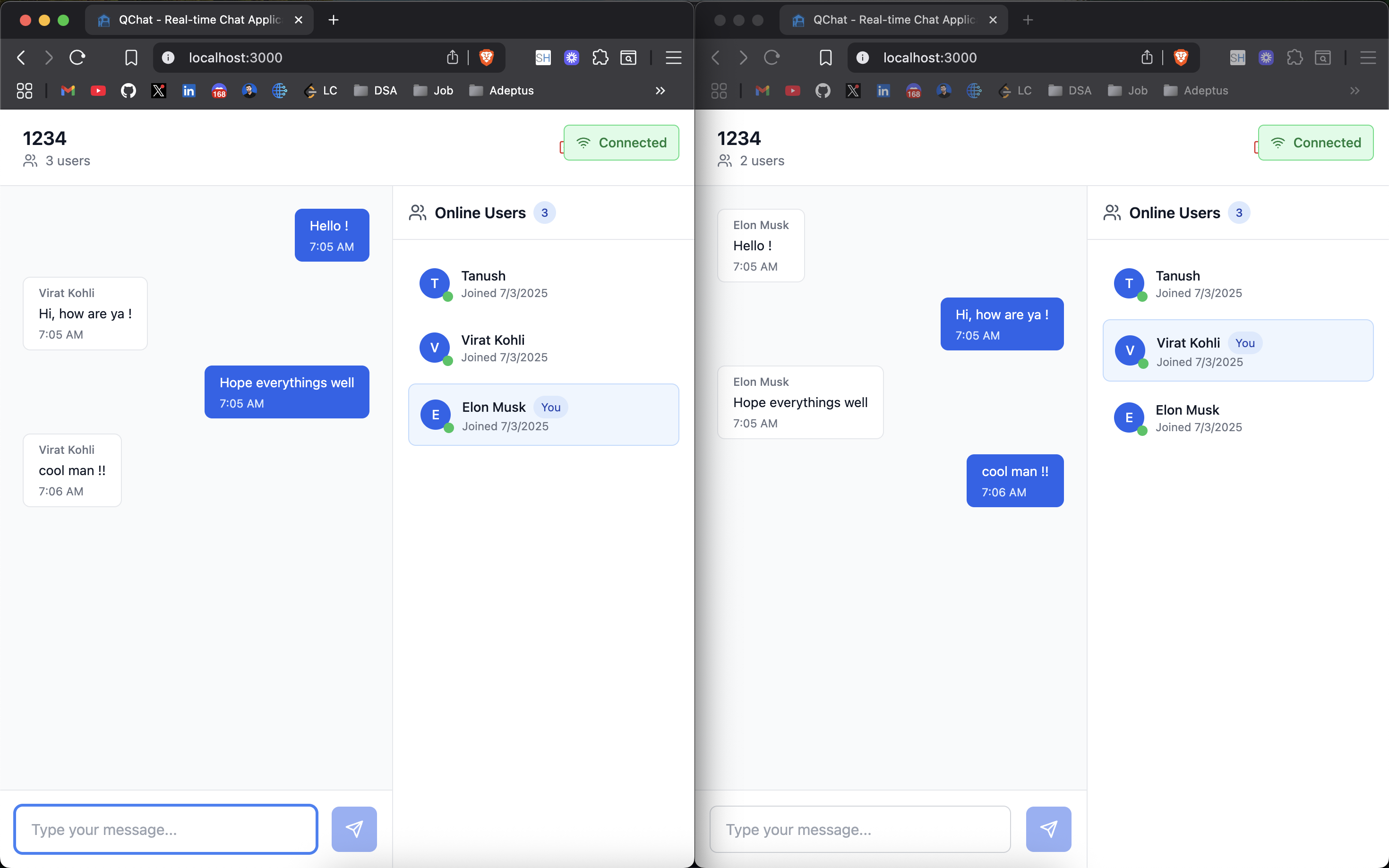The image size is (1389, 868).
Task: Open the sidebar search panel in left browser
Action: [628, 58]
